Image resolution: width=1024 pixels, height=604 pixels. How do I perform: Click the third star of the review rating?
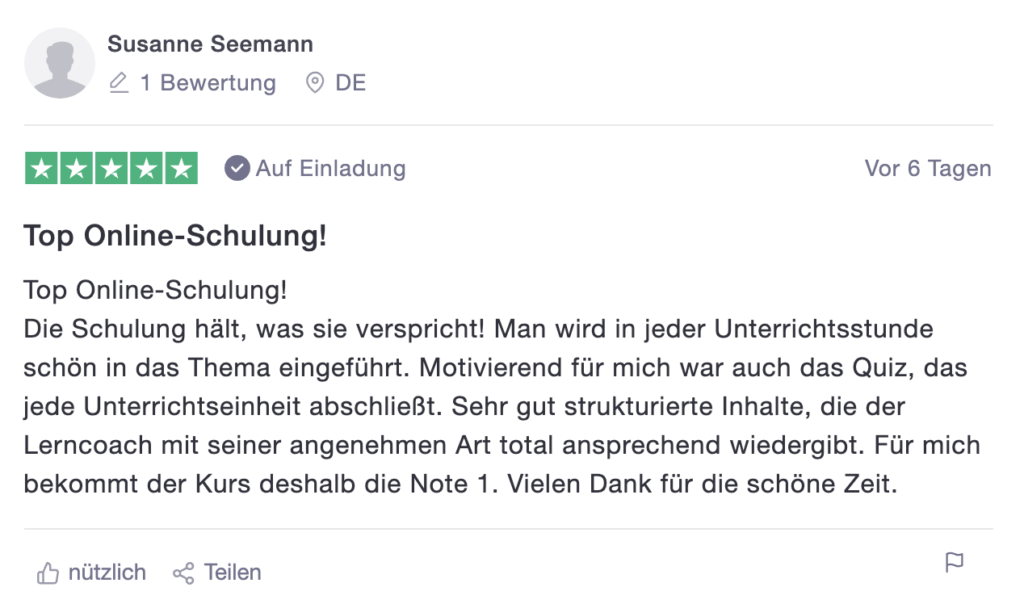pos(111,168)
